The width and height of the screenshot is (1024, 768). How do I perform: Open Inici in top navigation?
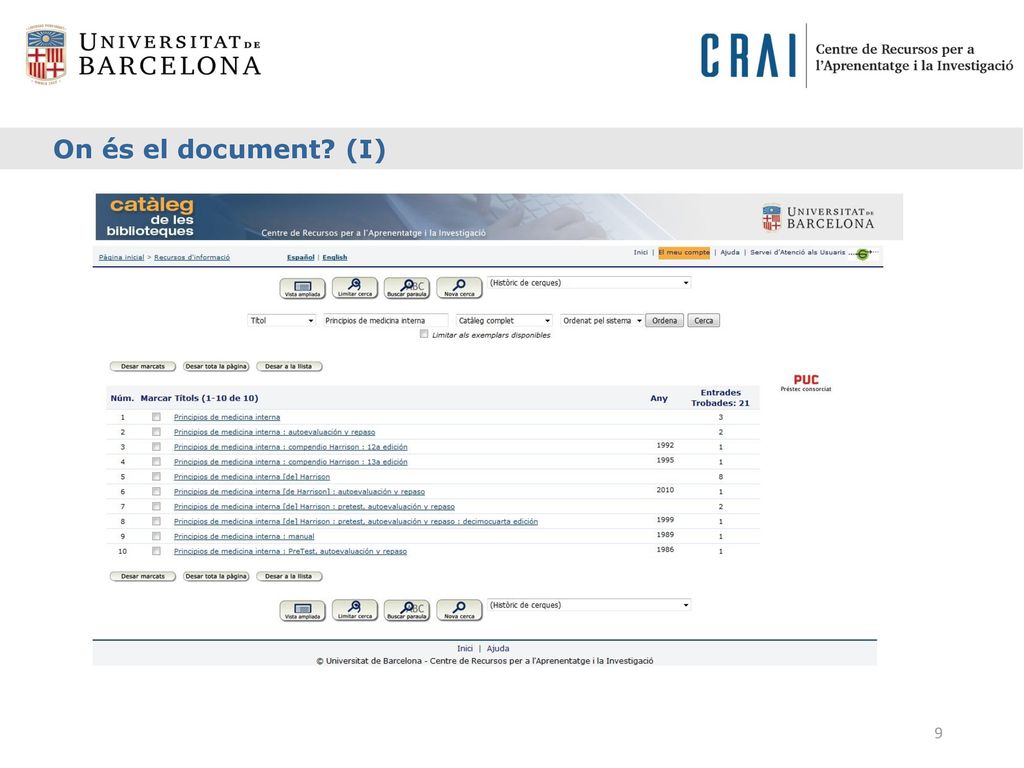point(641,252)
